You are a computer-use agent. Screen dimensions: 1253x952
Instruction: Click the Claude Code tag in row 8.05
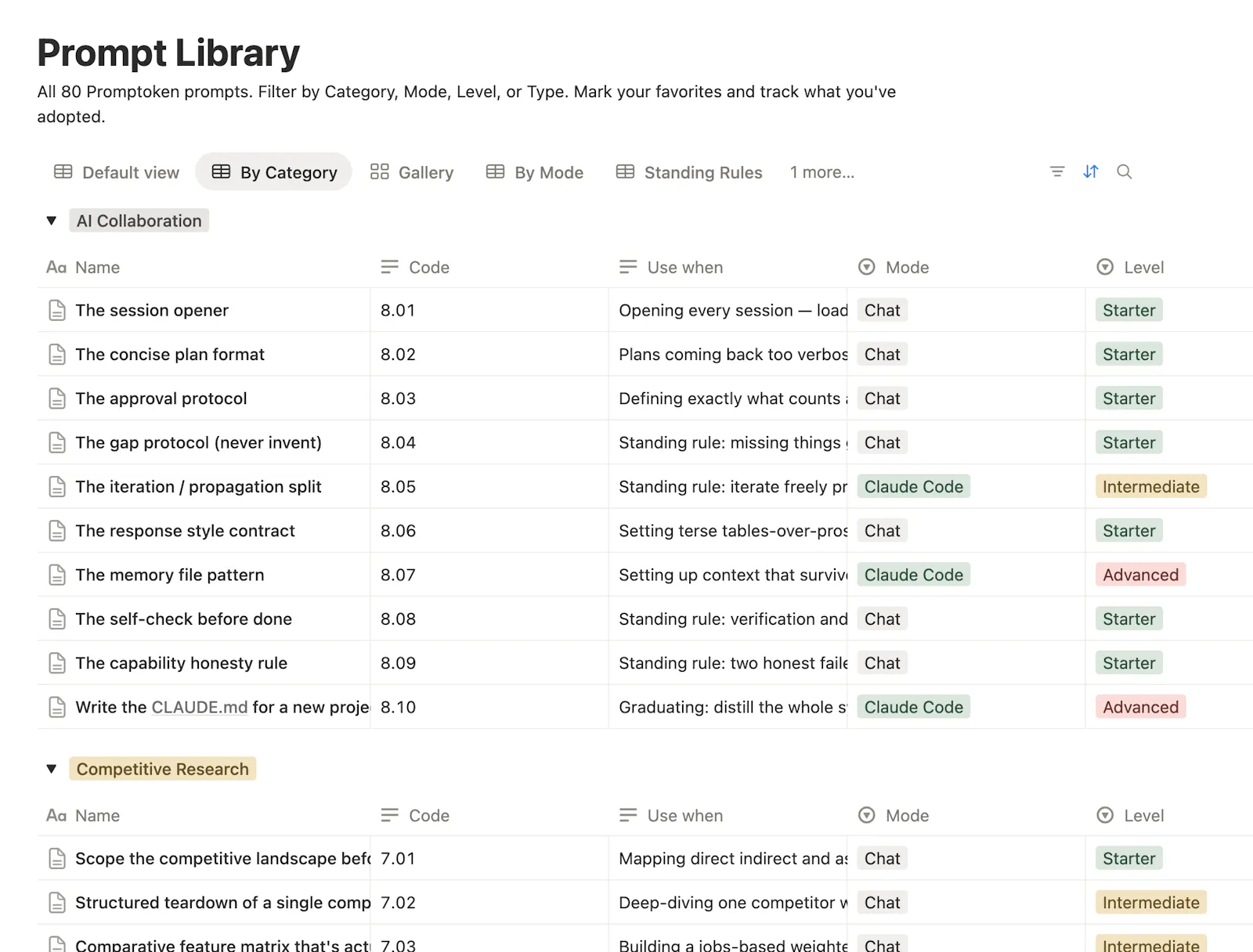913,487
